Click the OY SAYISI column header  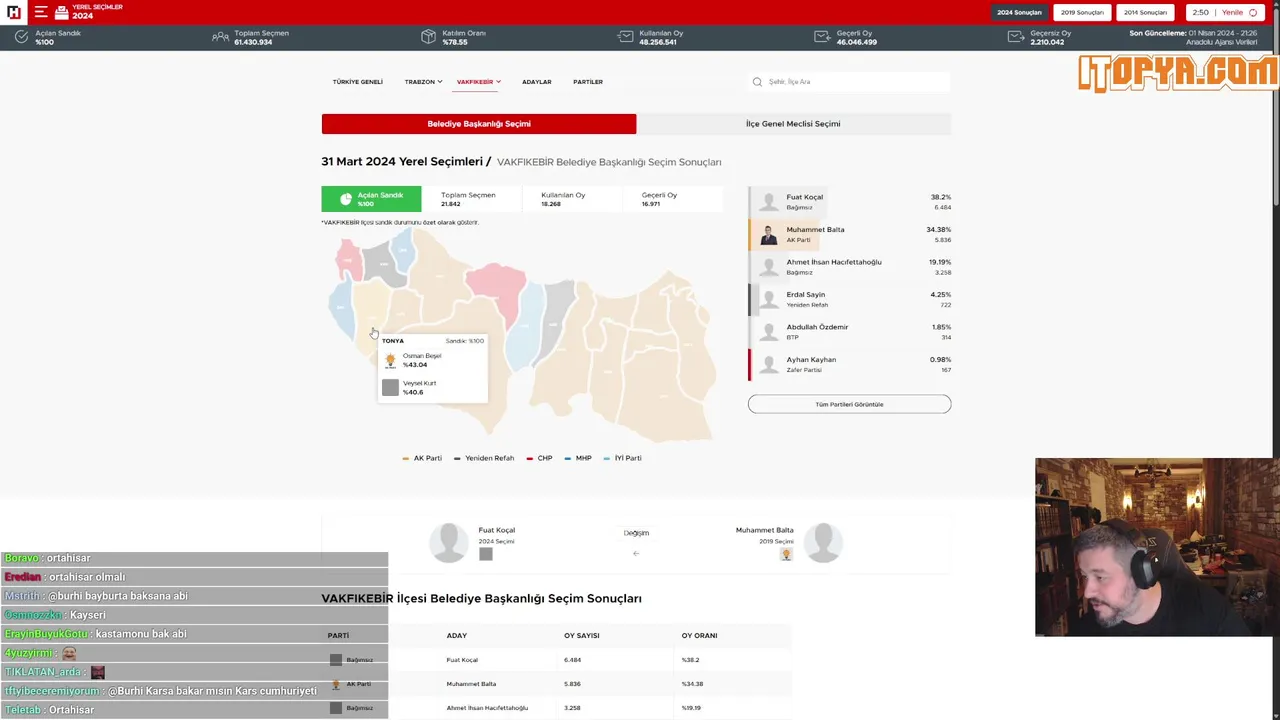point(581,636)
